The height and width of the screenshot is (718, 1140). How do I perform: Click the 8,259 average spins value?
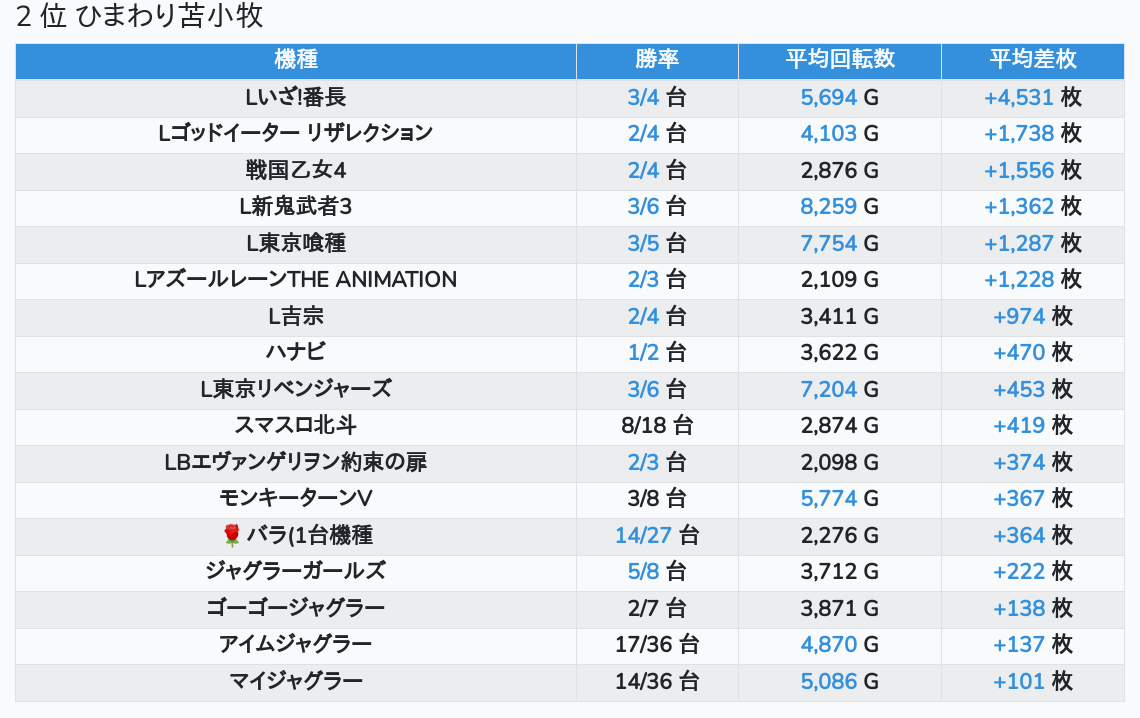[828, 206]
